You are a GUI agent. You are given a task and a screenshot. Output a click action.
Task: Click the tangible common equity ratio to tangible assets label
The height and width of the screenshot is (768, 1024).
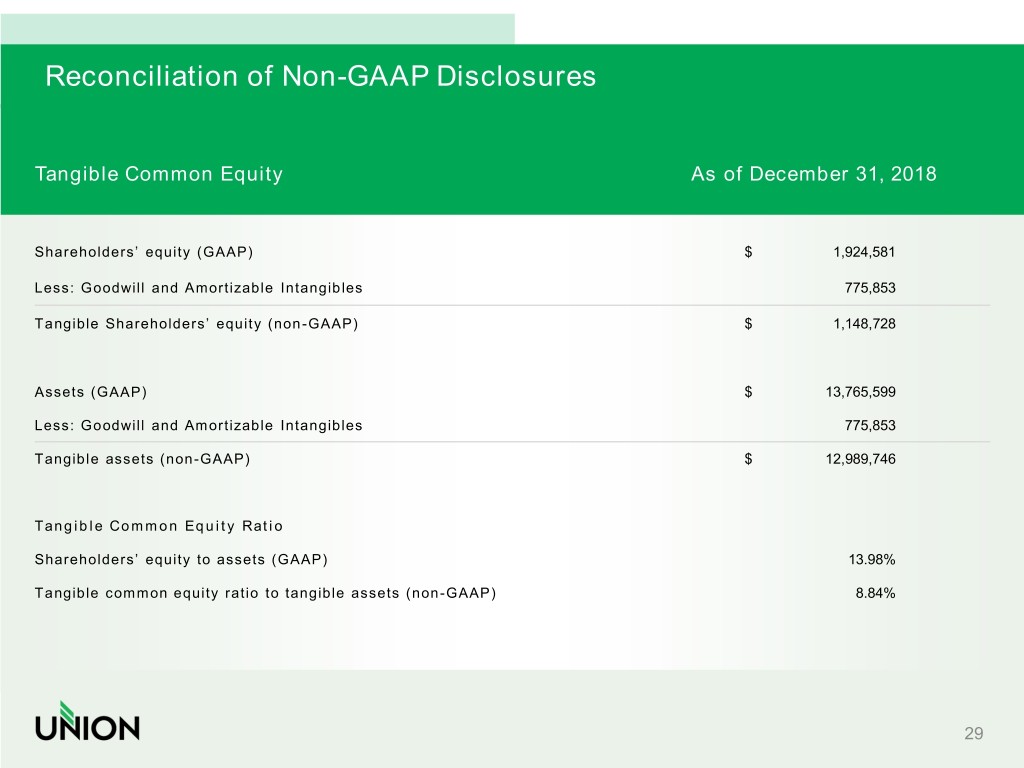[265, 593]
